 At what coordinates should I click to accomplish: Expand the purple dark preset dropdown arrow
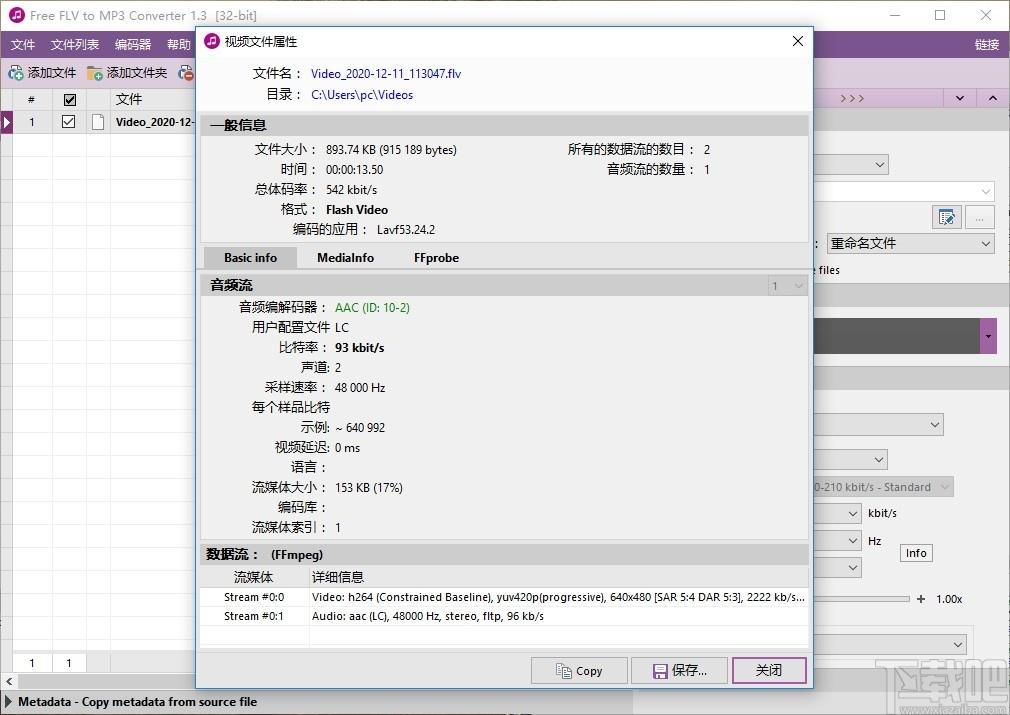point(988,336)
